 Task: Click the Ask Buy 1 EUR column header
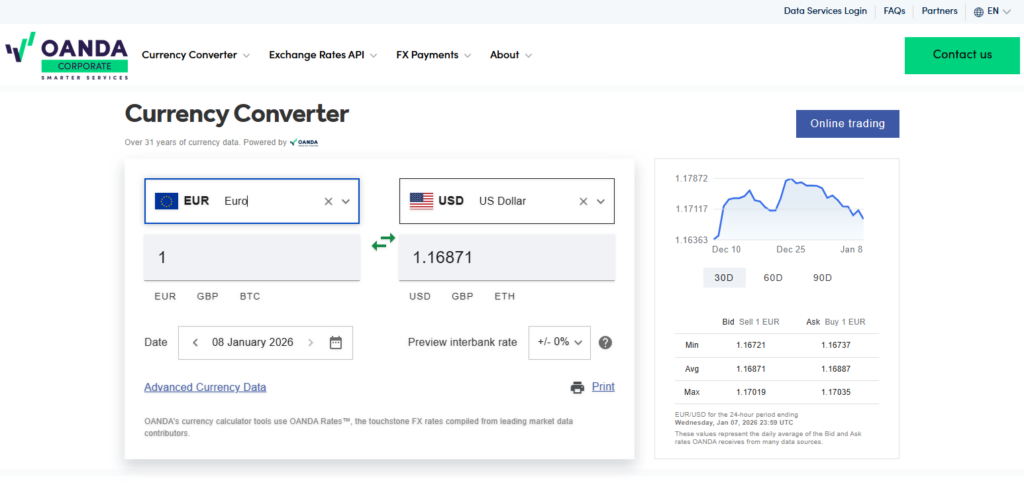click(x=835, y=322)
